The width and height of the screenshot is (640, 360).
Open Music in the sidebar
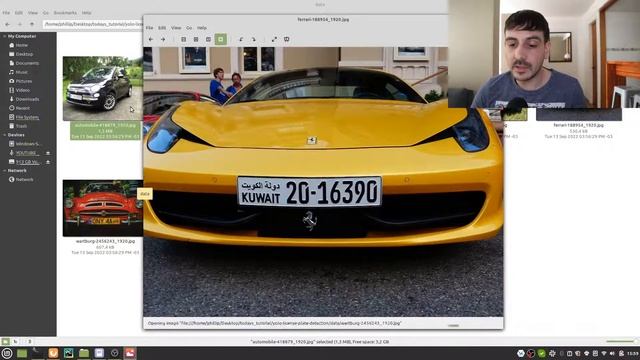coord(21,72)
